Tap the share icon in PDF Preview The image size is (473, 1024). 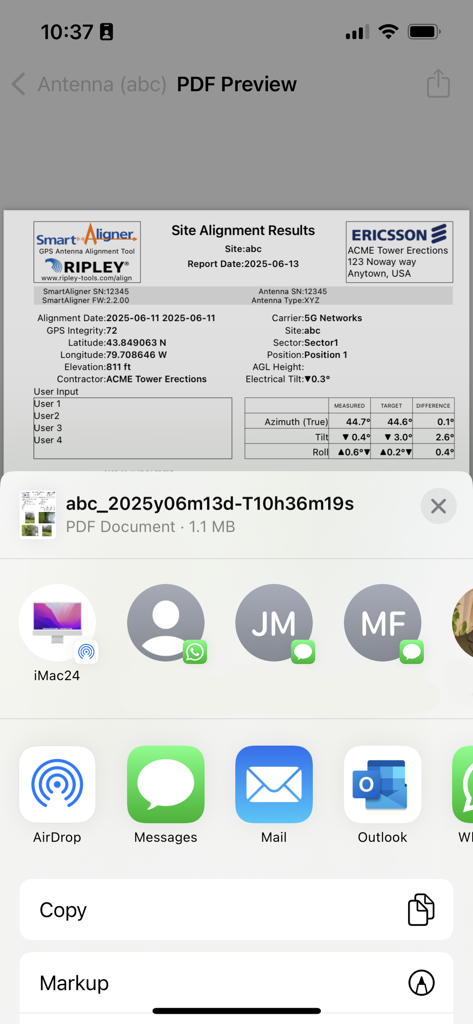tap(438, 84)
